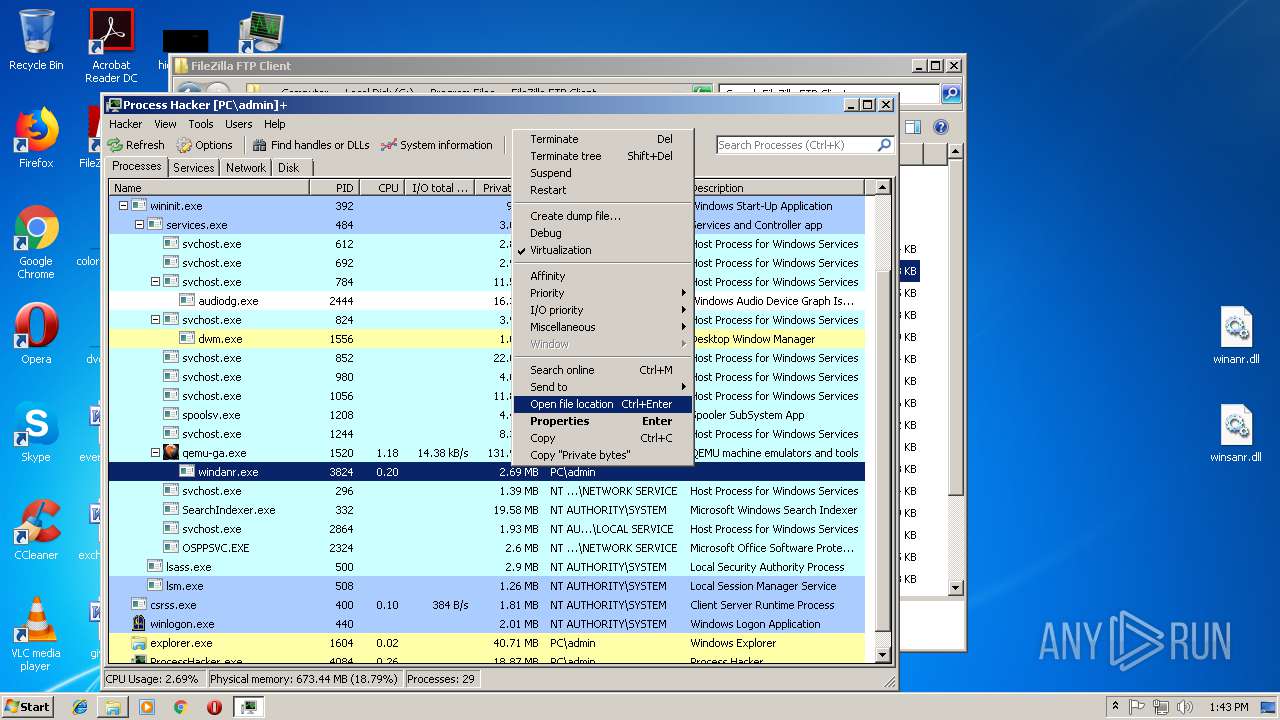Viewport: 1280px width, 720px height.
Task: Expand Miscellaneous submenu
Action: [x=602, y=327]
